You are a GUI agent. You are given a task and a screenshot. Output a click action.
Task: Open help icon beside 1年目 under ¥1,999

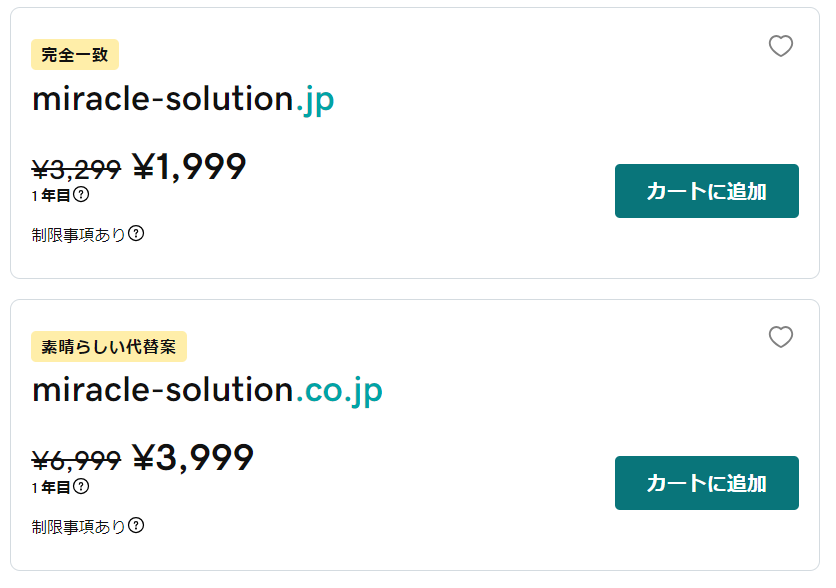click(81, 195)
